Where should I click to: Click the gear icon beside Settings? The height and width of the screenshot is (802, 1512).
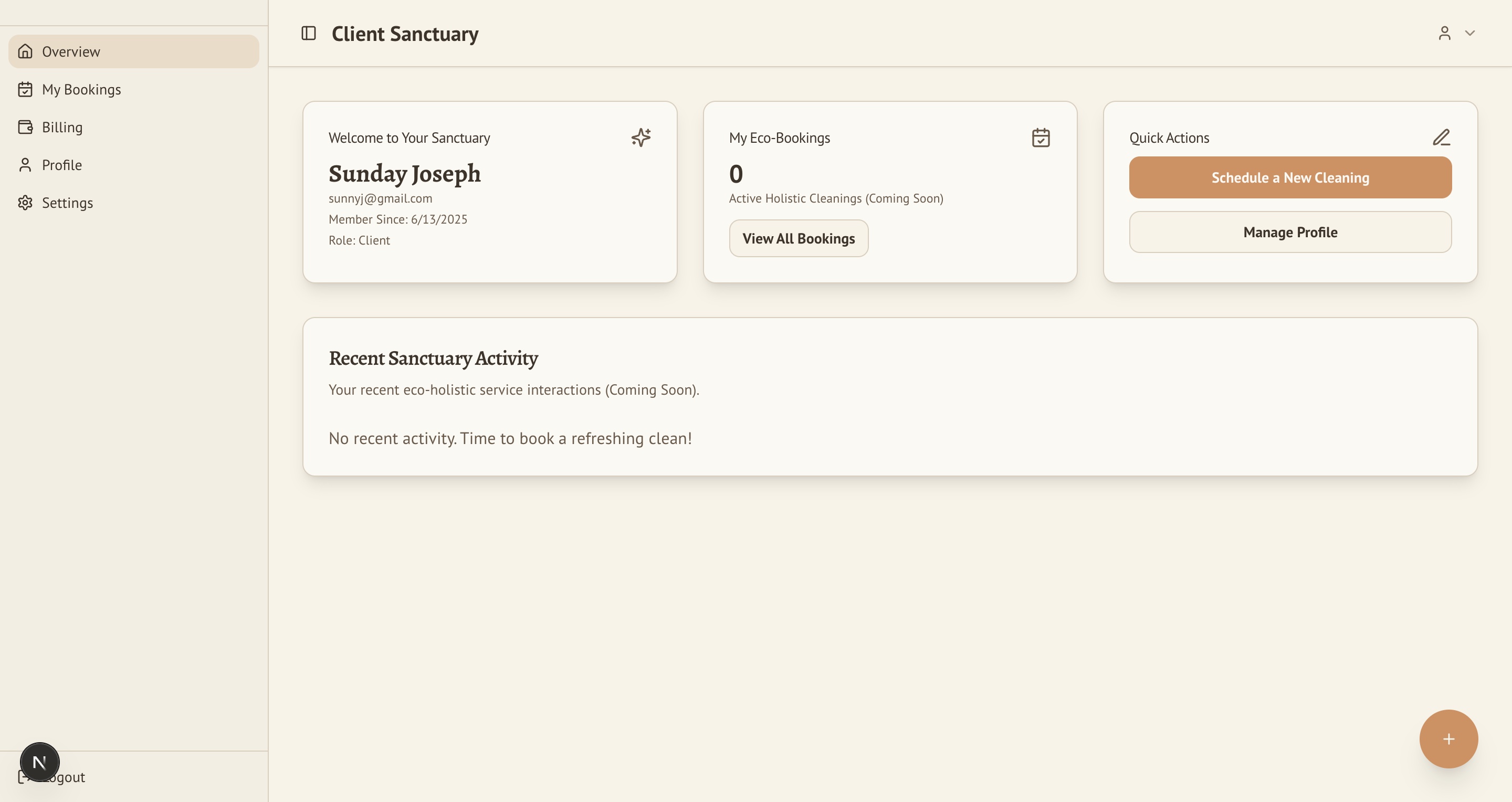click(25, 203)
